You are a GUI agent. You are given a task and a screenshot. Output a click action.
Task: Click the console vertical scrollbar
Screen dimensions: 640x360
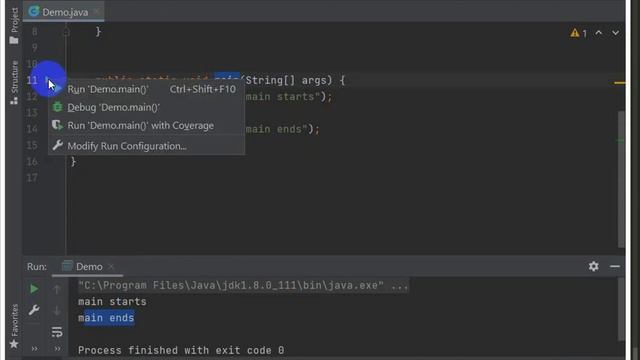click(621, 309)
